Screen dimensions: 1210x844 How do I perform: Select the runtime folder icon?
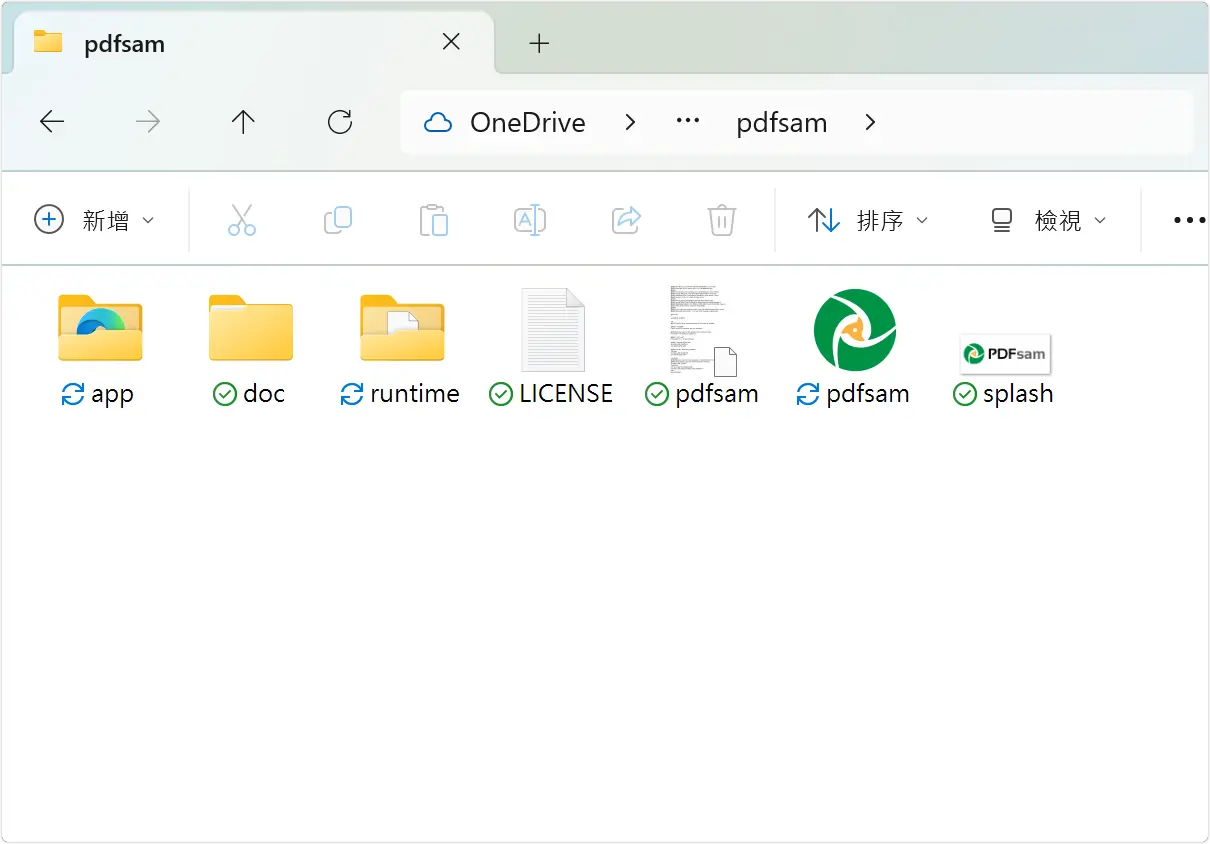(x=402, y=327)
